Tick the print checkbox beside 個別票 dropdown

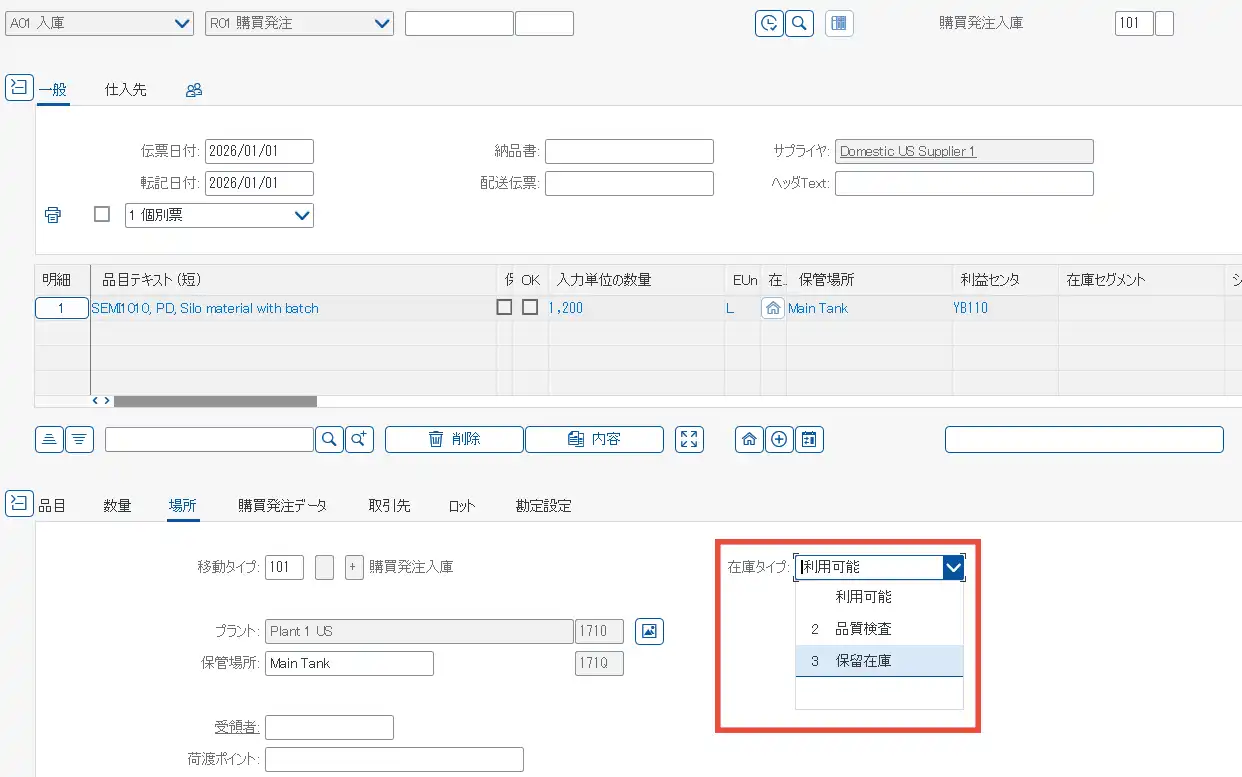click(101, 214)
